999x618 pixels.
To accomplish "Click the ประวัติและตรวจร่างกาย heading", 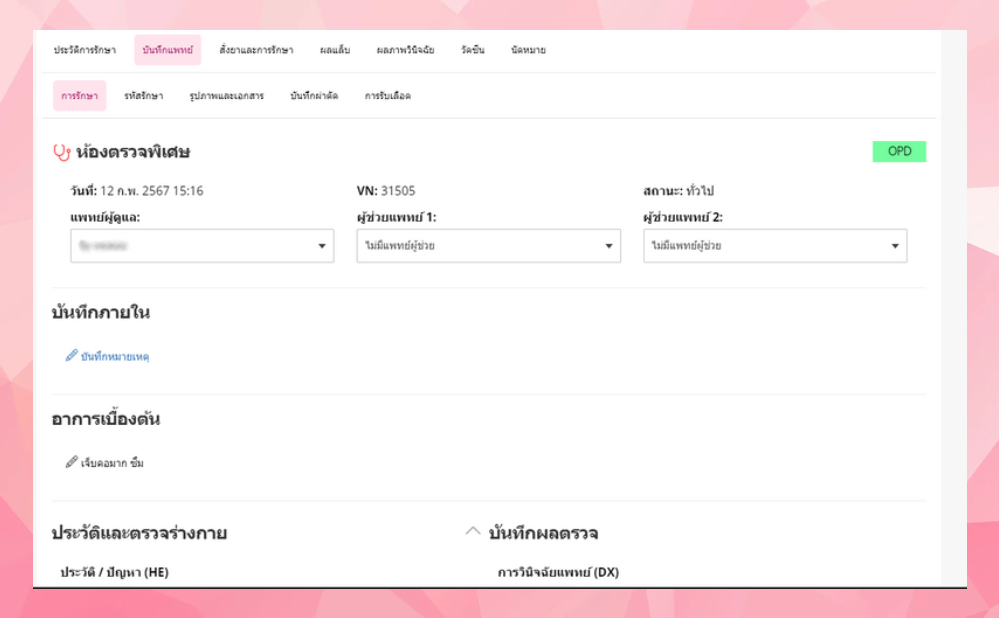I will (x=139, y=533).
